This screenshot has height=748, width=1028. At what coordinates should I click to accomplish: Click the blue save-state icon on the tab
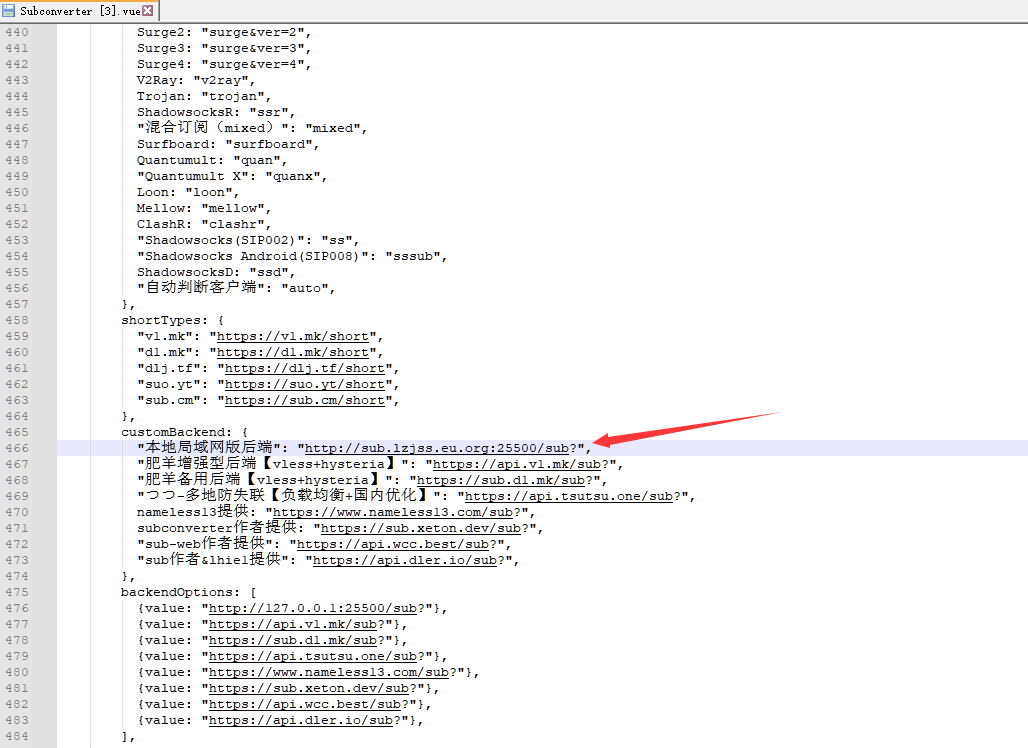(x=9, y=10)
